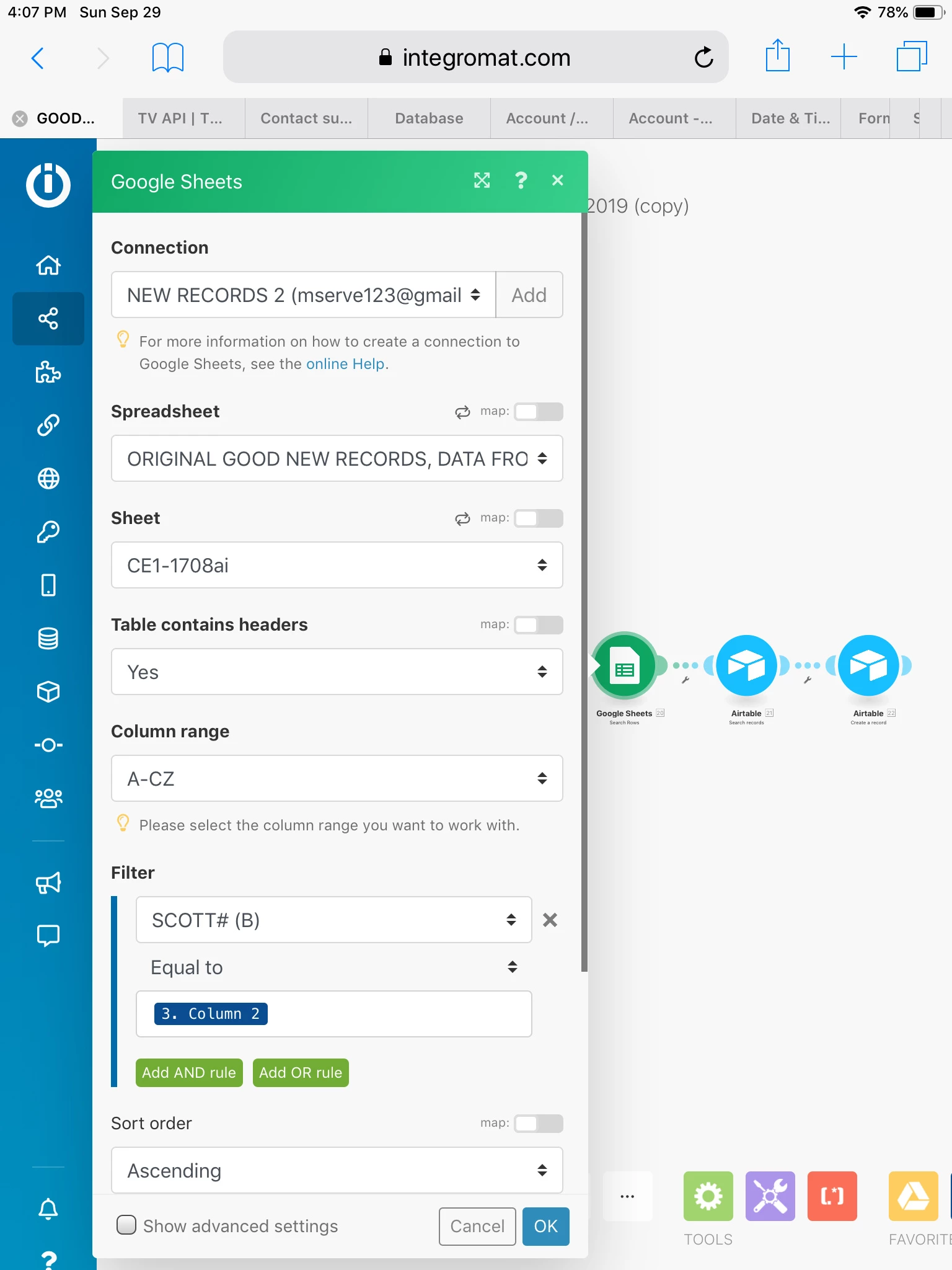Switch to TV API browser tab
The width and height of the screenshot is (952, 1270).
[x=184, y=118]
